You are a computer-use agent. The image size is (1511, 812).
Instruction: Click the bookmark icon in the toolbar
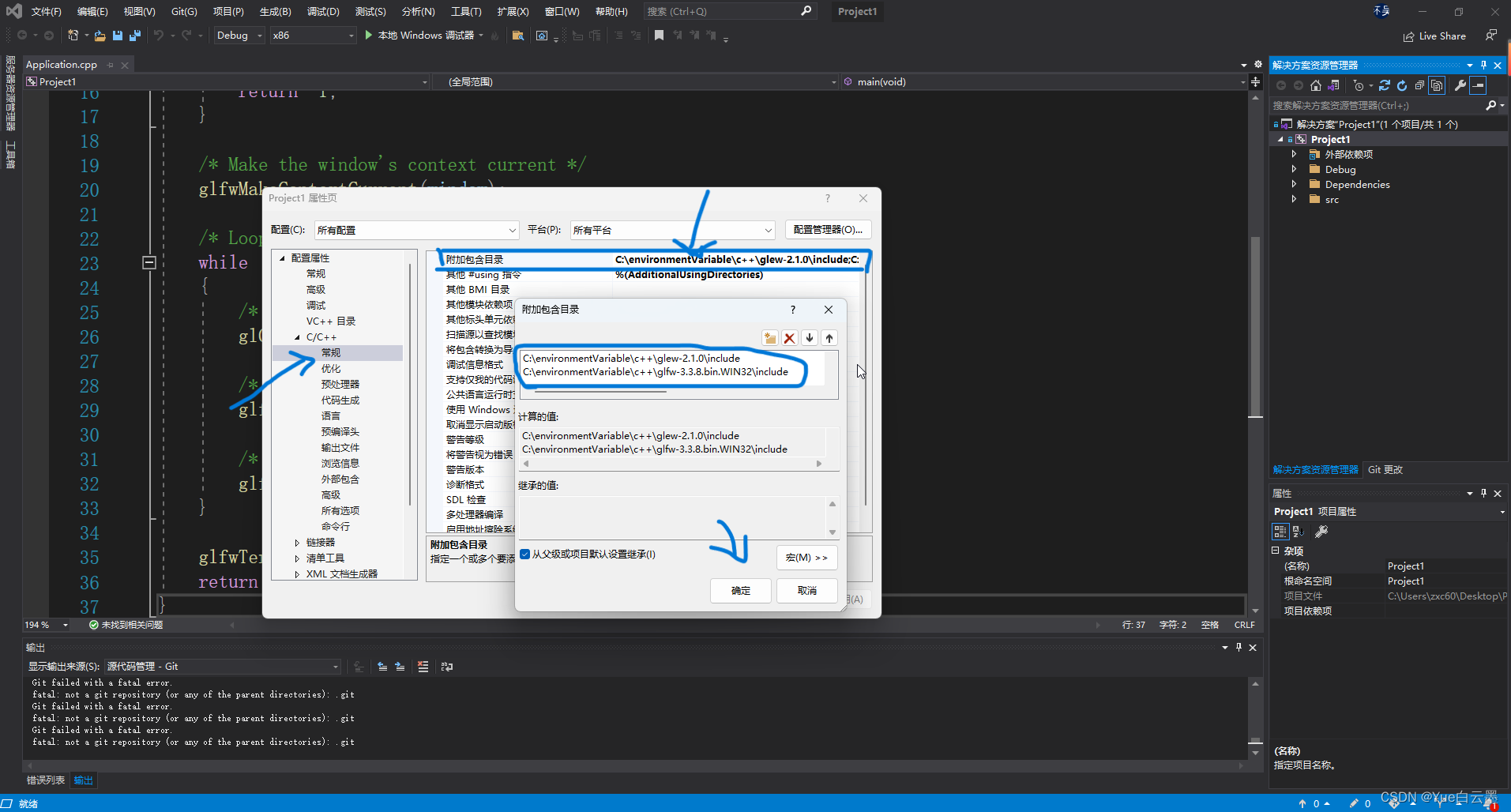[659, 36]
